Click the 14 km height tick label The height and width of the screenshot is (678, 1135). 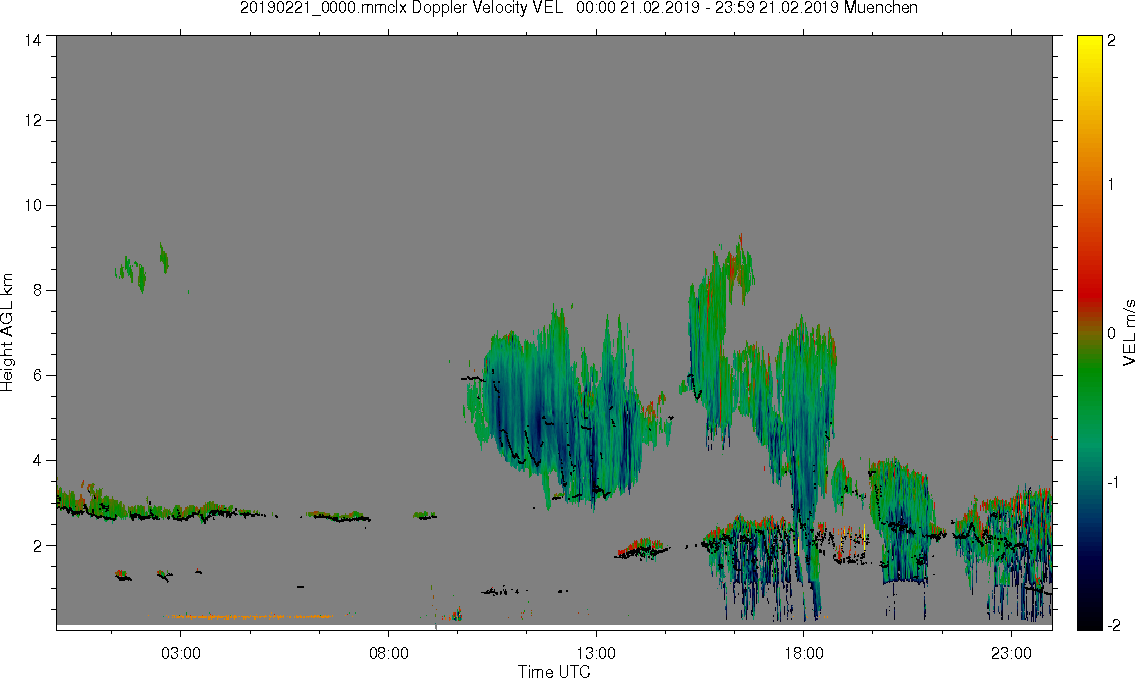coord(33,41)
